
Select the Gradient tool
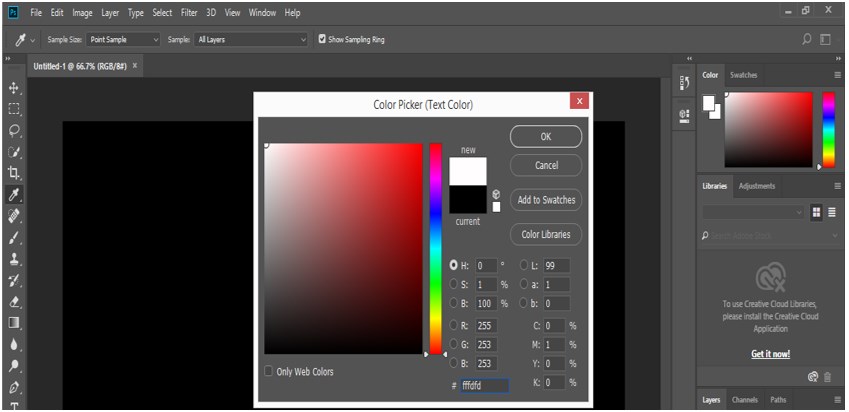tap(14, 323)
